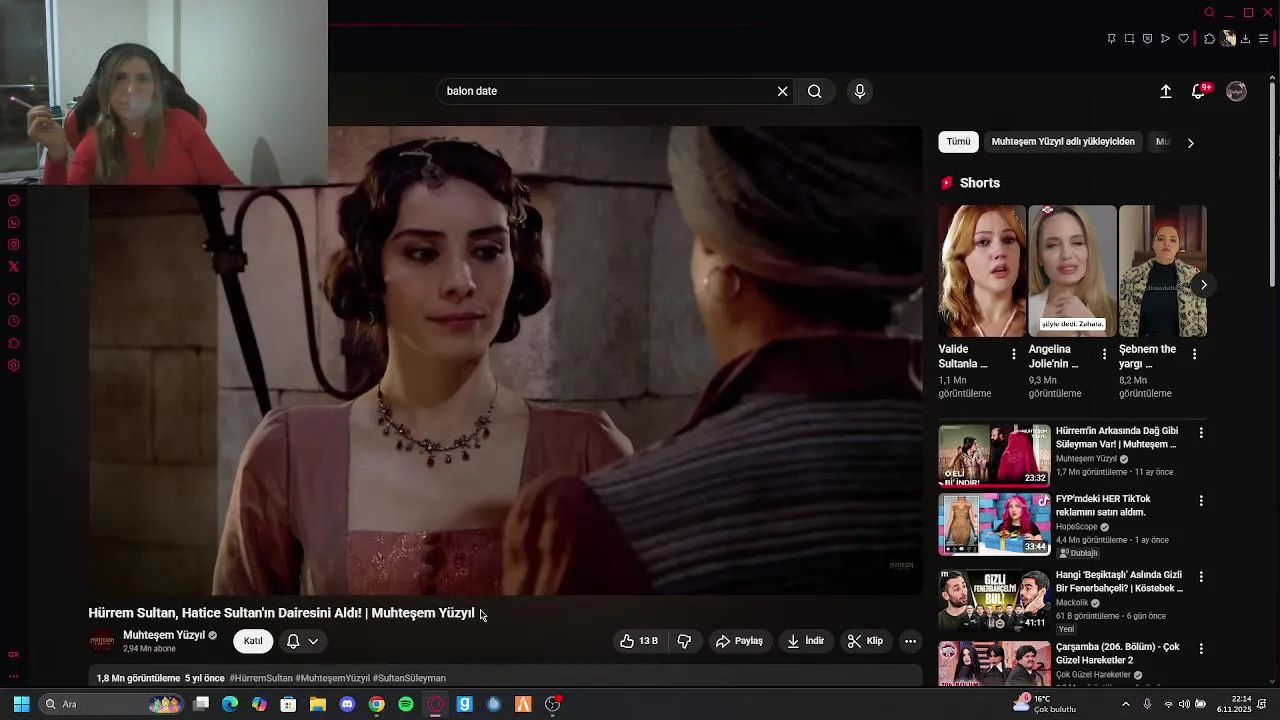Add the page to bookmarks with the heart
Image resolution: width=1280 pixels, height=720 pixels.
[1184, 39]
